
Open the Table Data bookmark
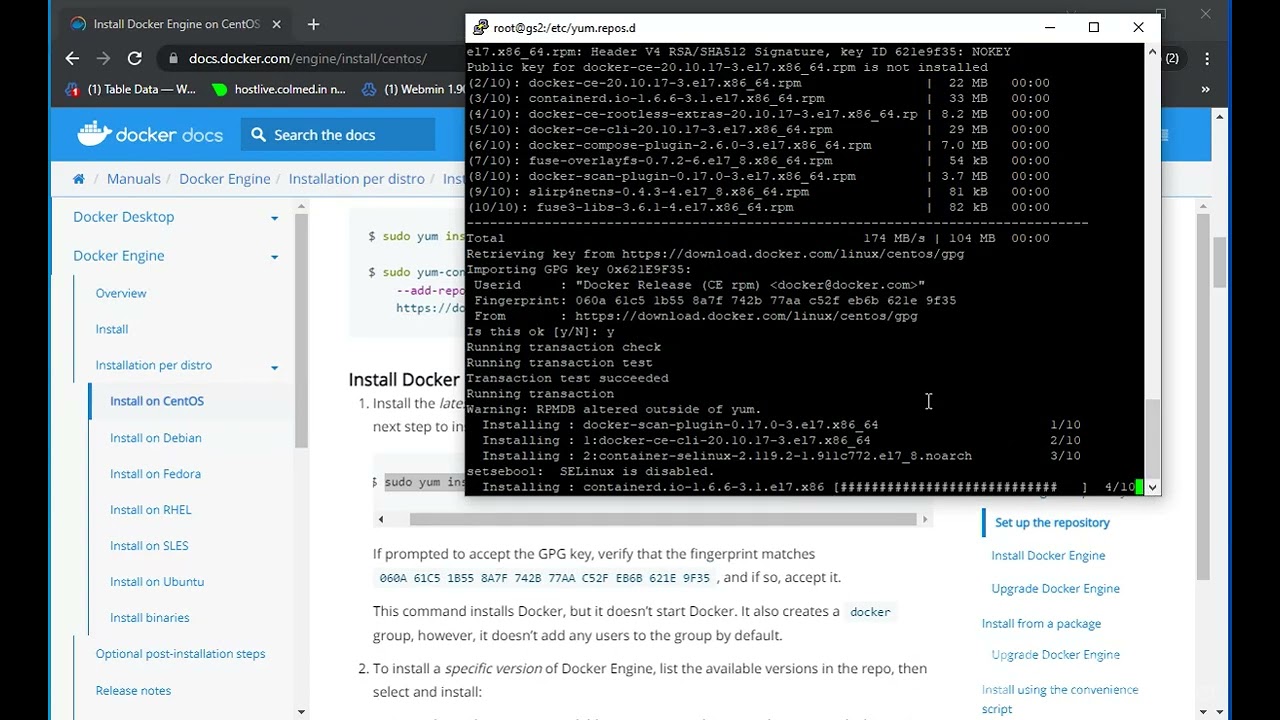[x=130, y=89]
